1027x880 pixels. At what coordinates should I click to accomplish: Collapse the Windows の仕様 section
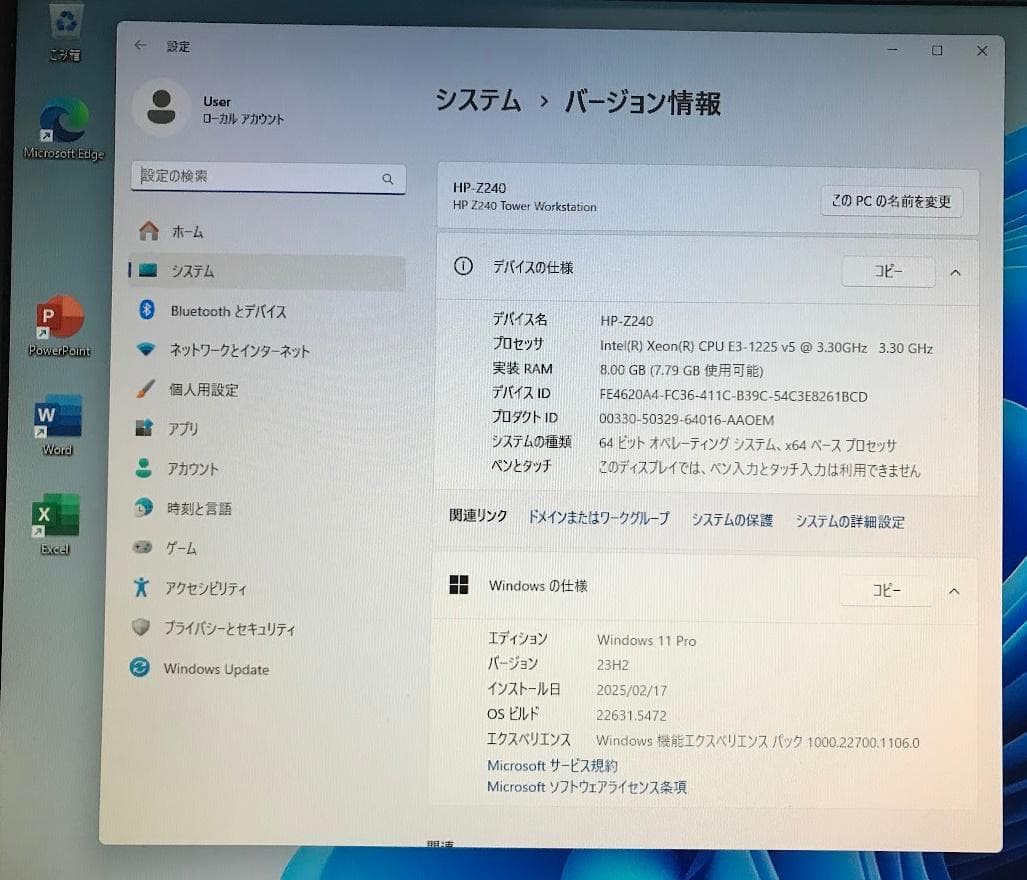point(953,591)
